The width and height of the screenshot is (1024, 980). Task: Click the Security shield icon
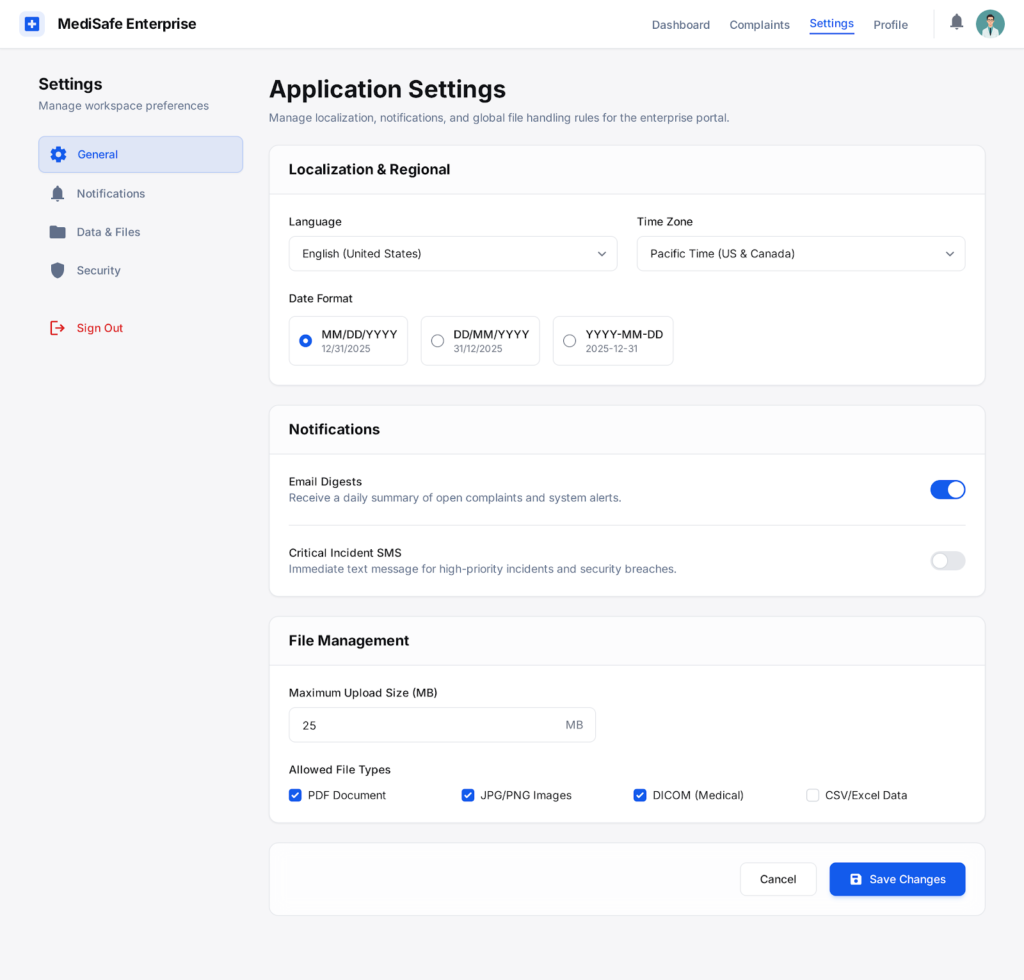[58, 271]
